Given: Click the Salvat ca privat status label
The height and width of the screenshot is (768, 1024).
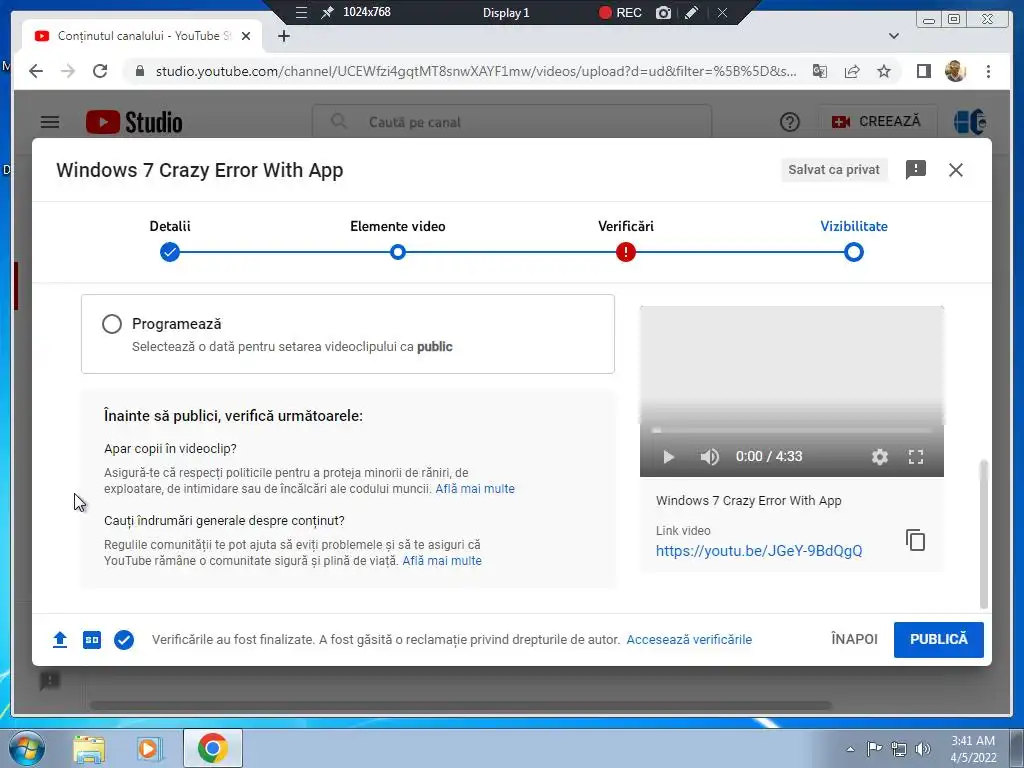Looking at the screenshot, I should click(834, 170).
